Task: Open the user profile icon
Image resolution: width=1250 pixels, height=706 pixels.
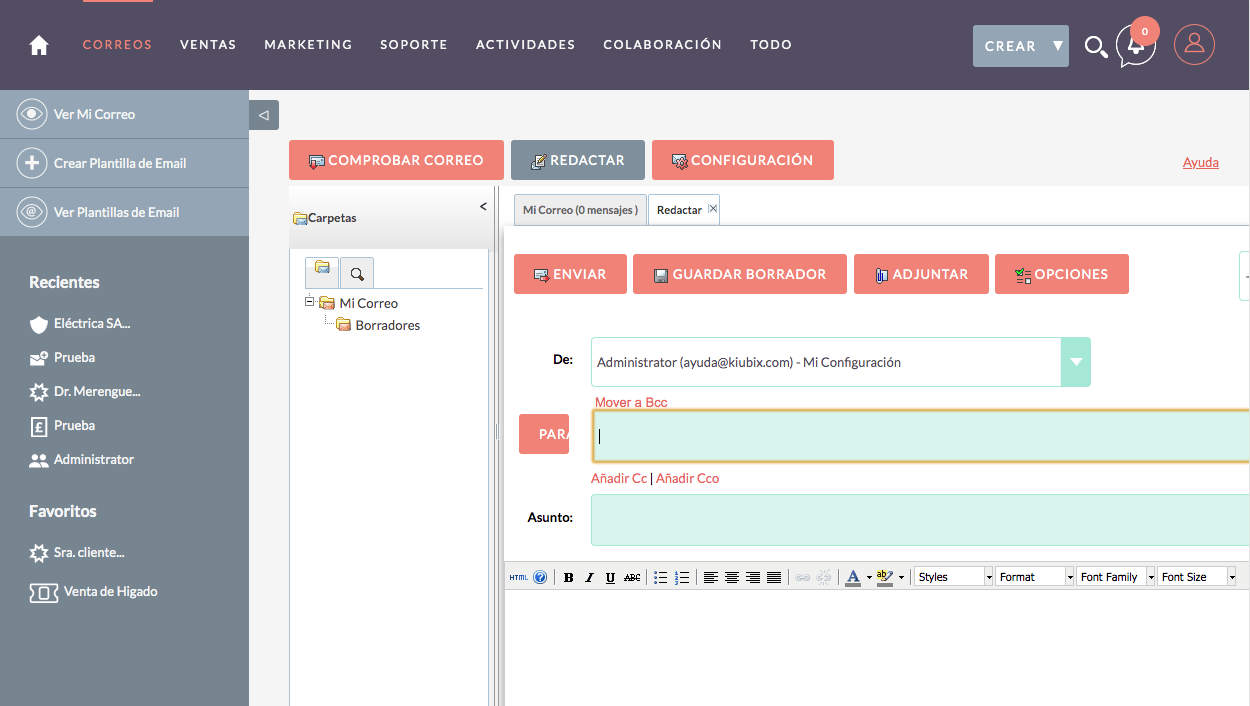Action: (x=1194, y=44)
